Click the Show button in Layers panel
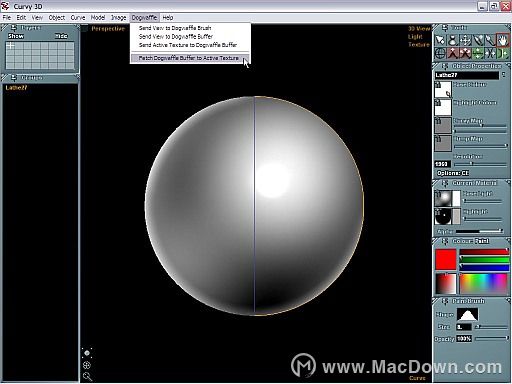Image resolution: width=512 pixels, height=384 pixels. pyautogui.click(x=16, y=36)
